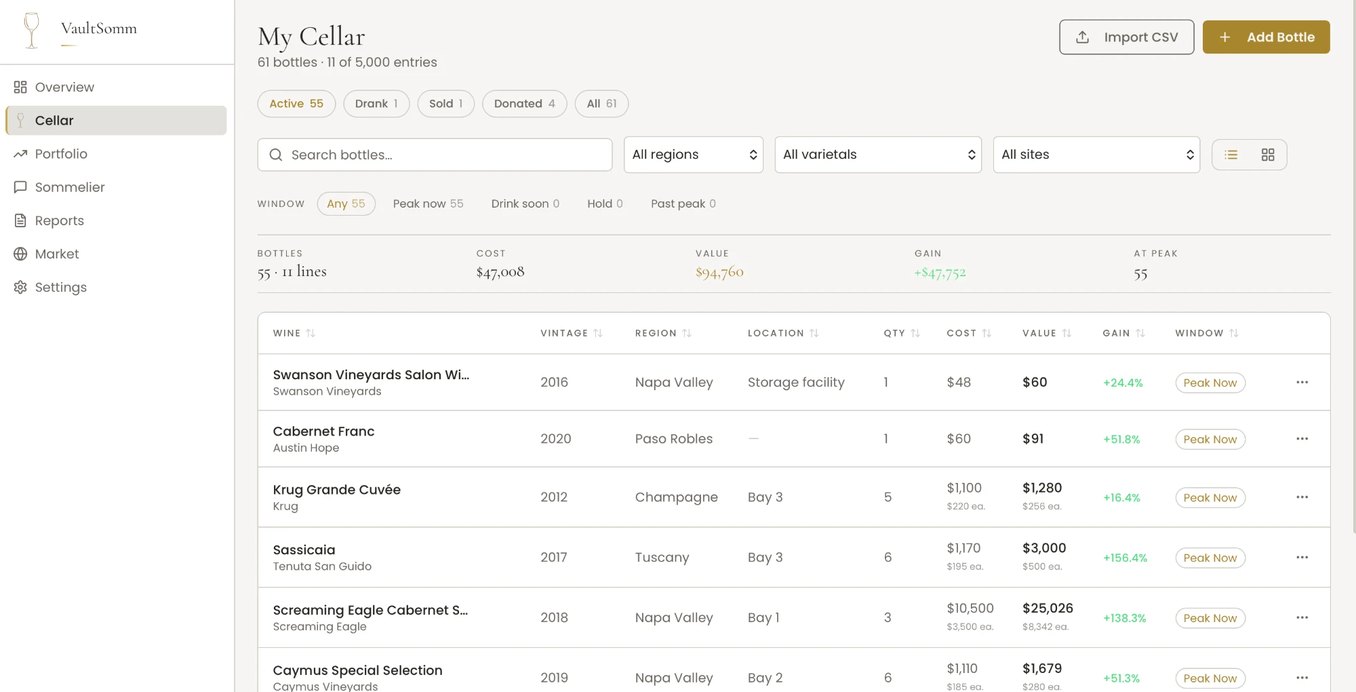This screenshot has width=1356, height=692.
Task: Click Peak Now badge in Sassicaia row
Action: click(x=1210, y=558)
